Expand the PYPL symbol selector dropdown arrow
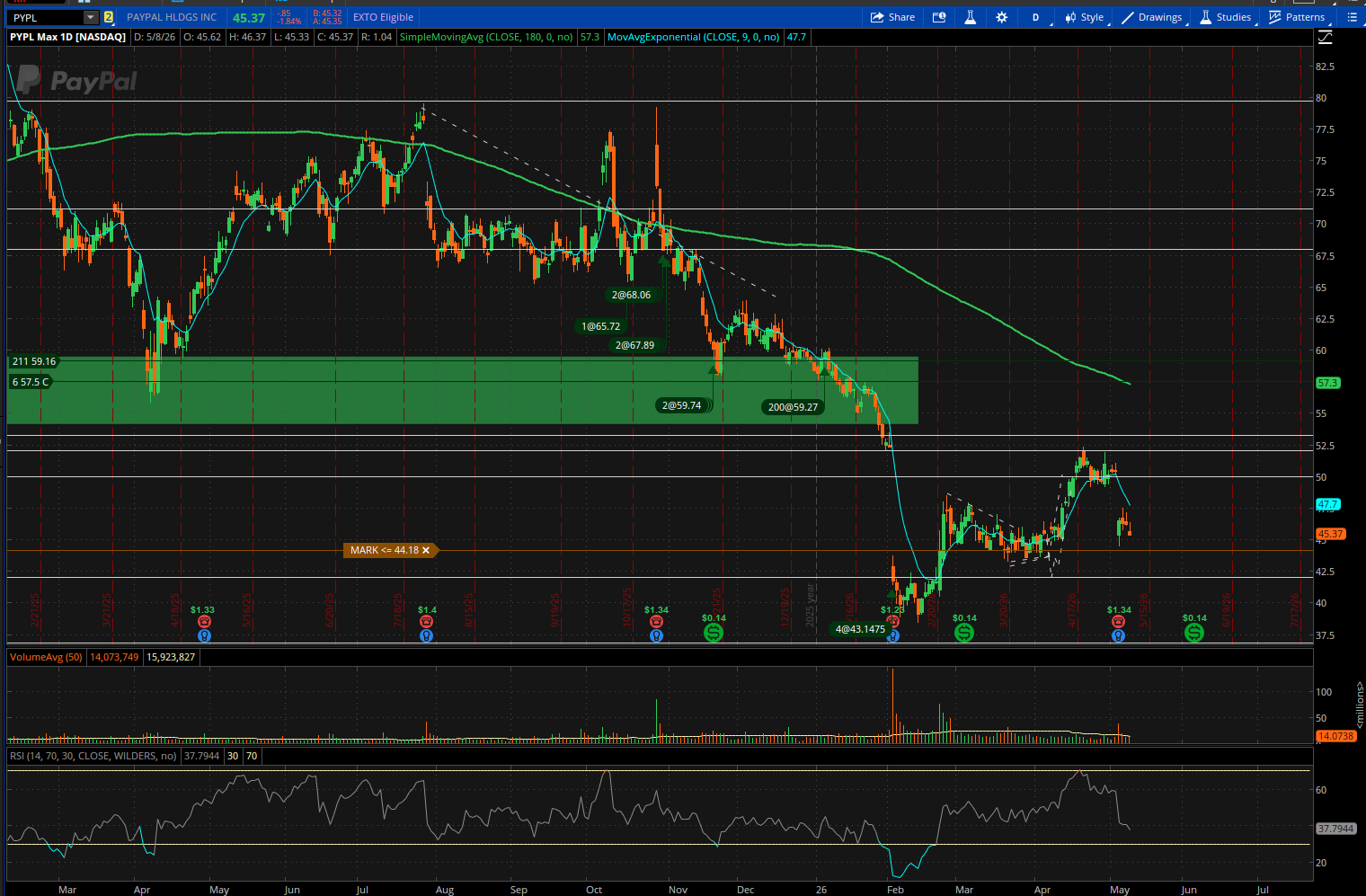 coord(90,17)
